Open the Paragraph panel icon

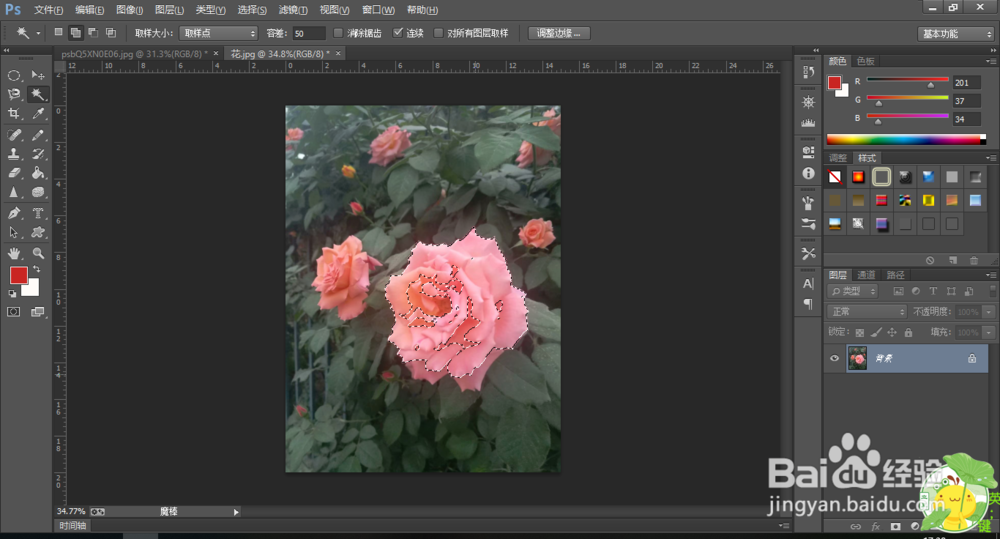[x=808, y=304]
